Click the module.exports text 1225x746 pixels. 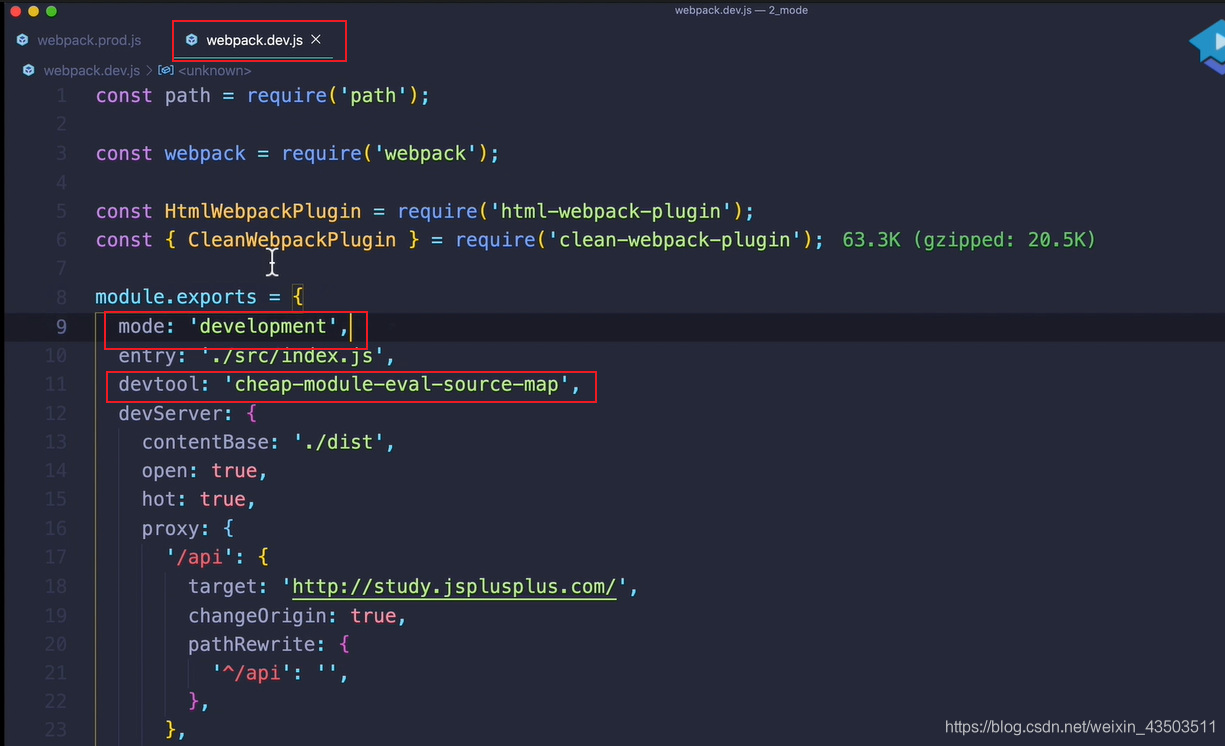point(175,298)
